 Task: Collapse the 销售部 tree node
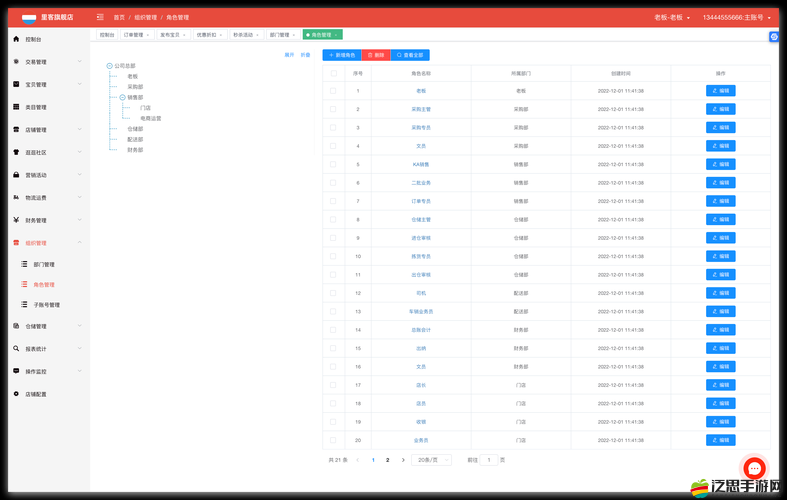pos(122,98)
